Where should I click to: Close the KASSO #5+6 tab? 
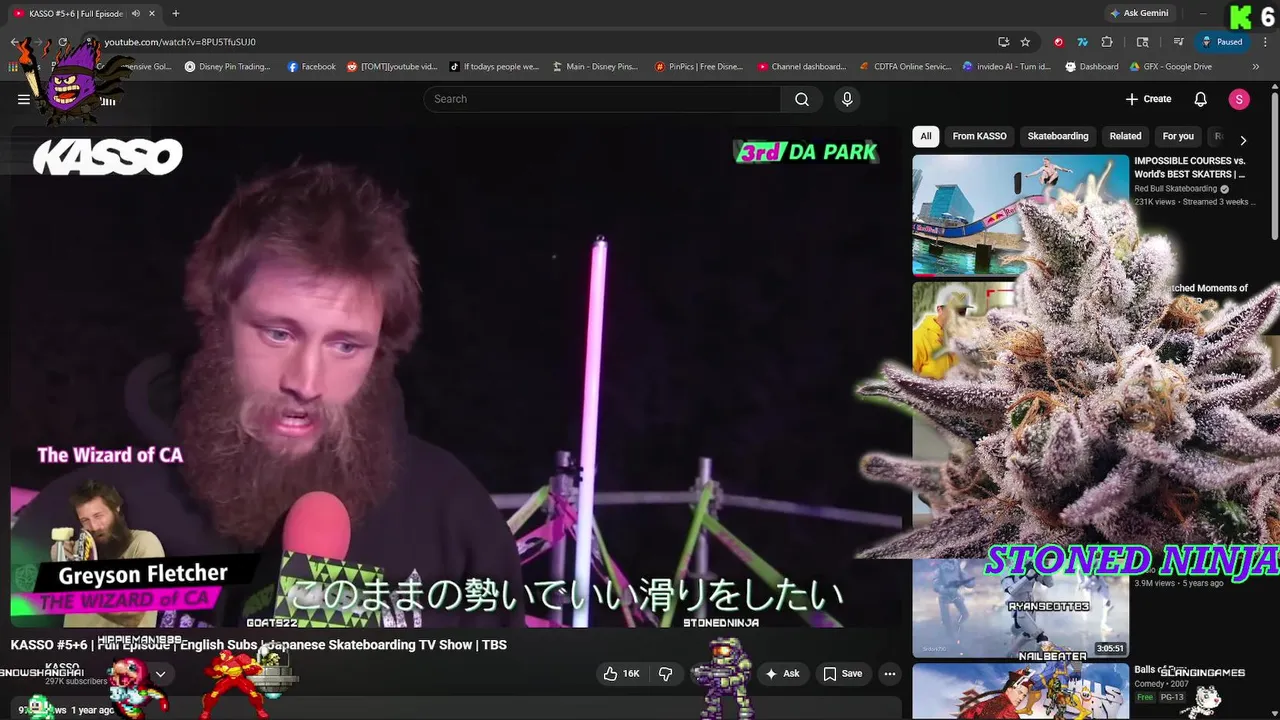click(152, 13)
